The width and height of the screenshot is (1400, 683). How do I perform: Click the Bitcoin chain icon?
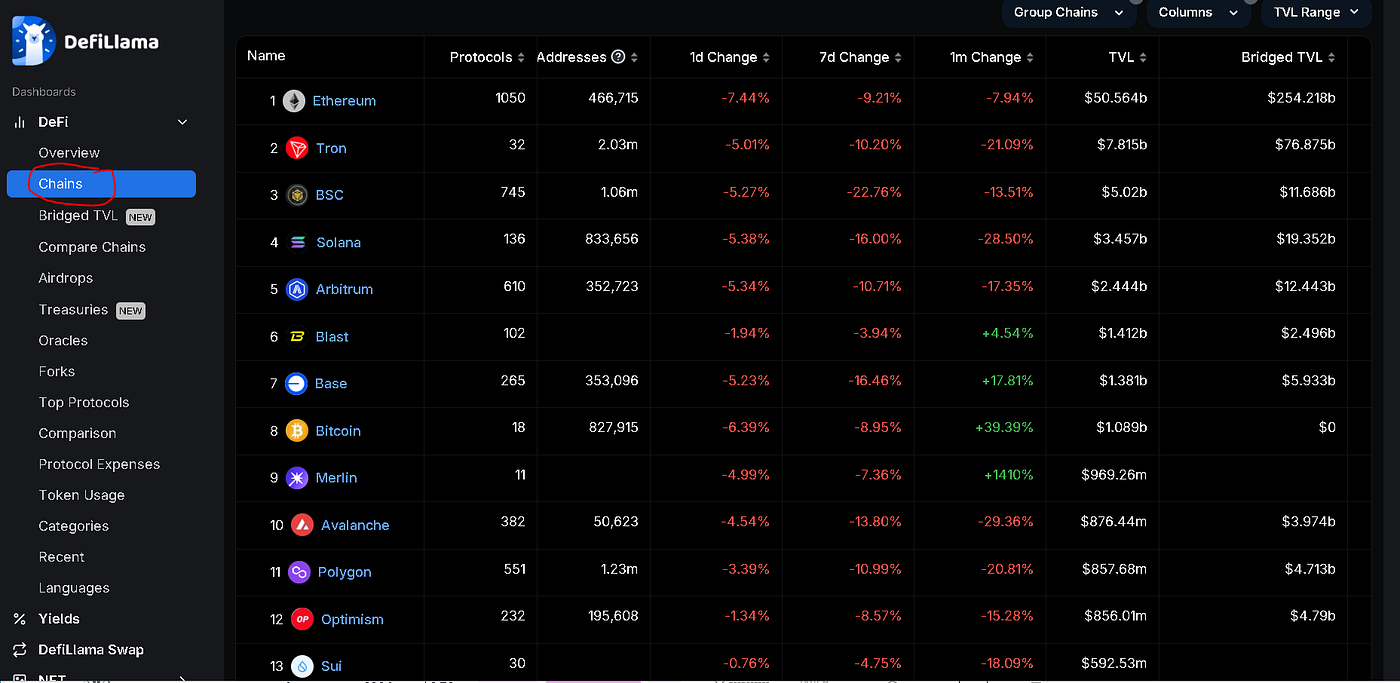[x=297, y=431]
